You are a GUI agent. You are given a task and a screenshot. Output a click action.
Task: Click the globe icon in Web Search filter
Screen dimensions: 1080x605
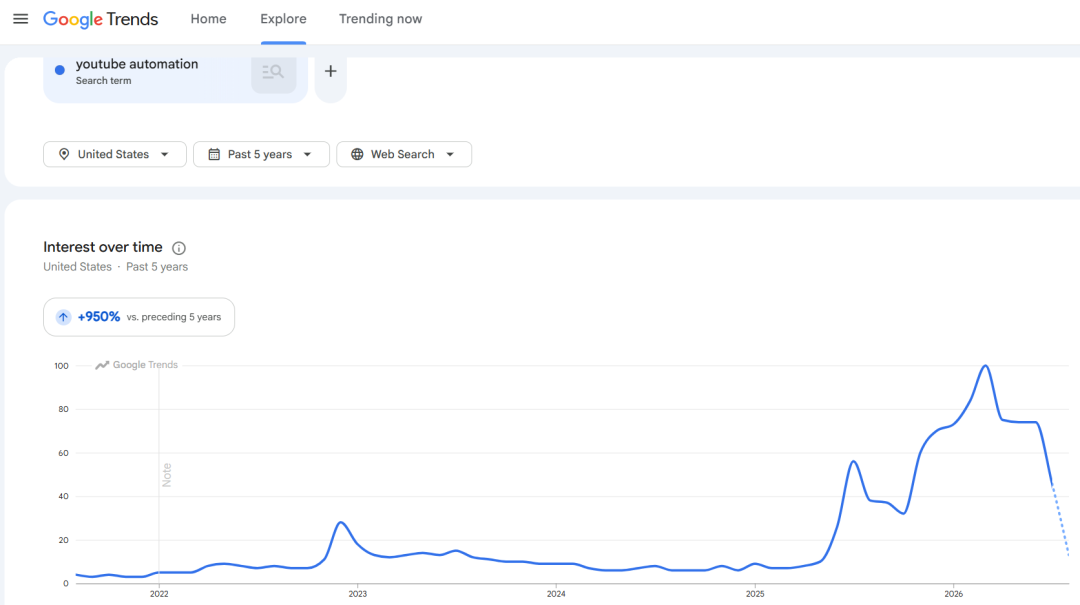(357, 154)
